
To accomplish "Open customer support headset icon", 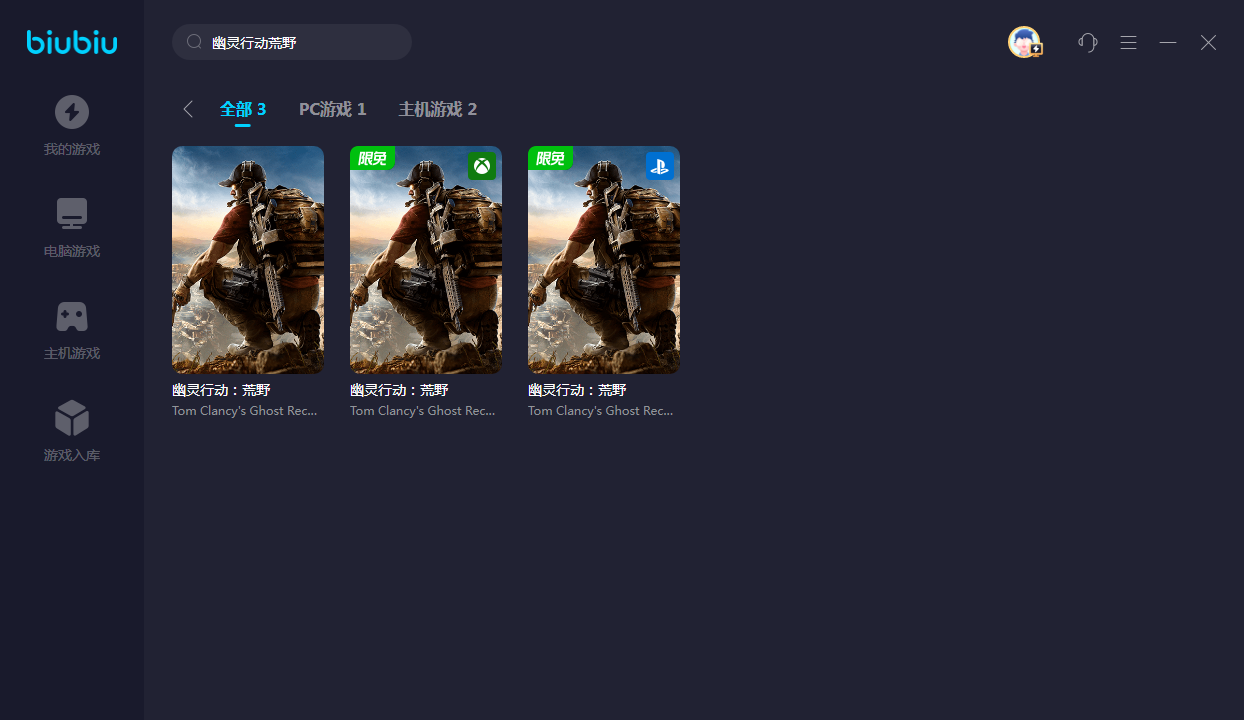I will click(x=1088, y=42).
